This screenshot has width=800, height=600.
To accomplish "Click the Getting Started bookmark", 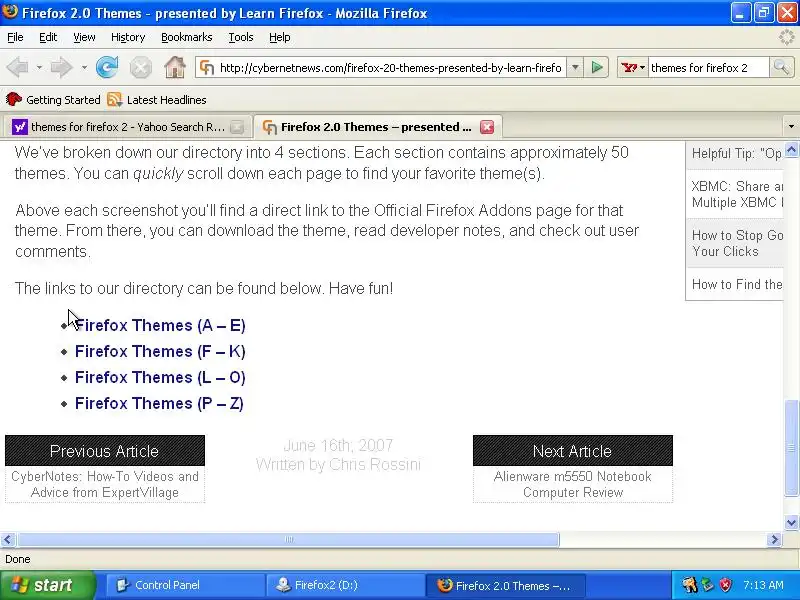I will pyautogui.click(x=53, y=99).
